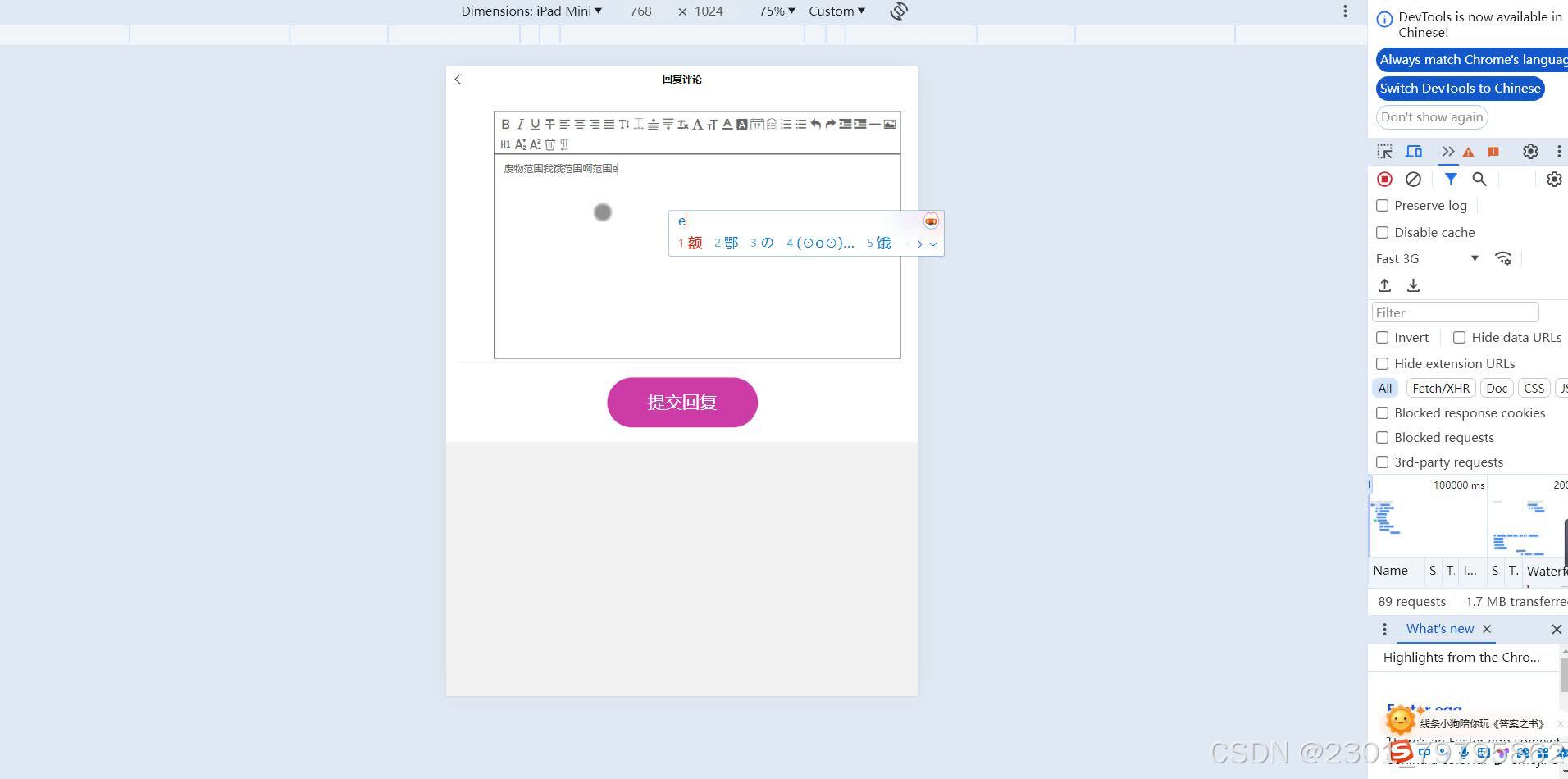This screenshot has height=779, width=1568.
Task: Enable Blocked response cookies checkbox
Action: tap(1383, 413)
